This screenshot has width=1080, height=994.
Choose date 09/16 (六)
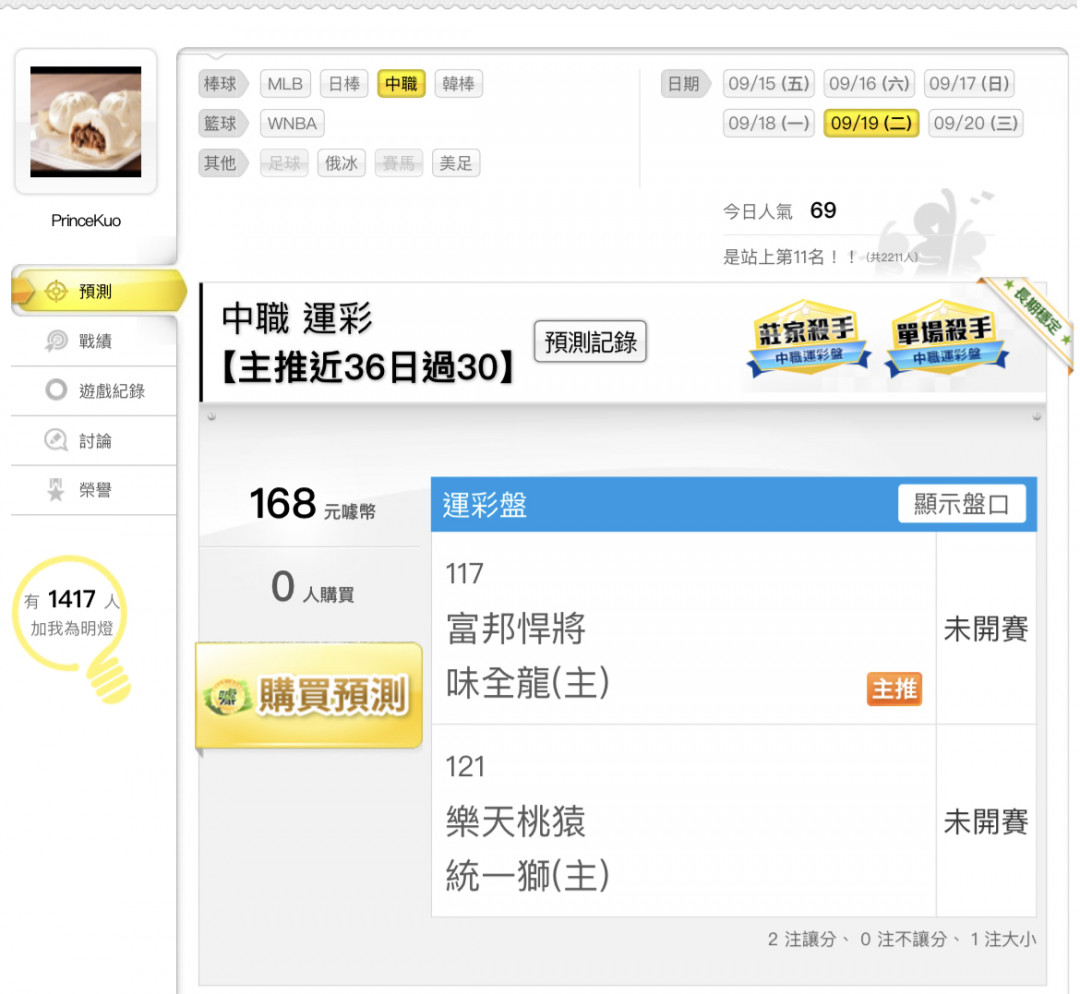coord(869,84)
